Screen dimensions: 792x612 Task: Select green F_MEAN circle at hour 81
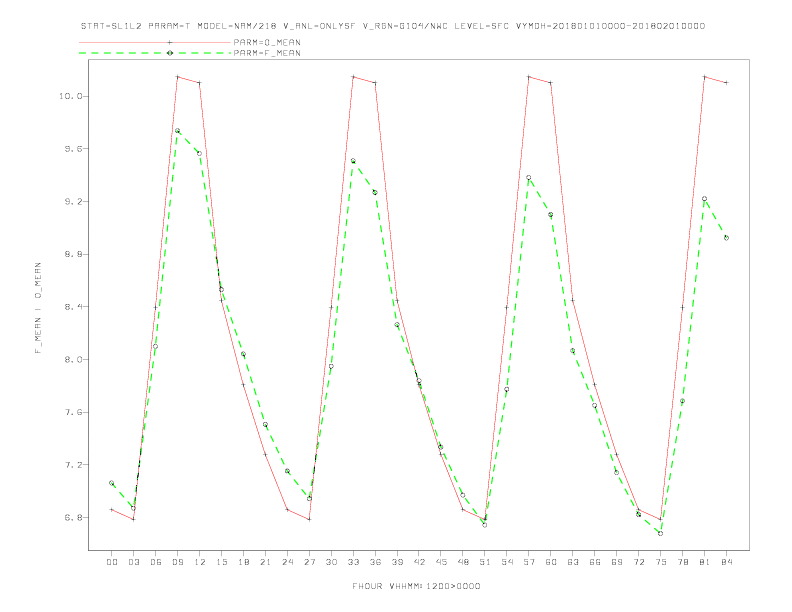[705, 199]
